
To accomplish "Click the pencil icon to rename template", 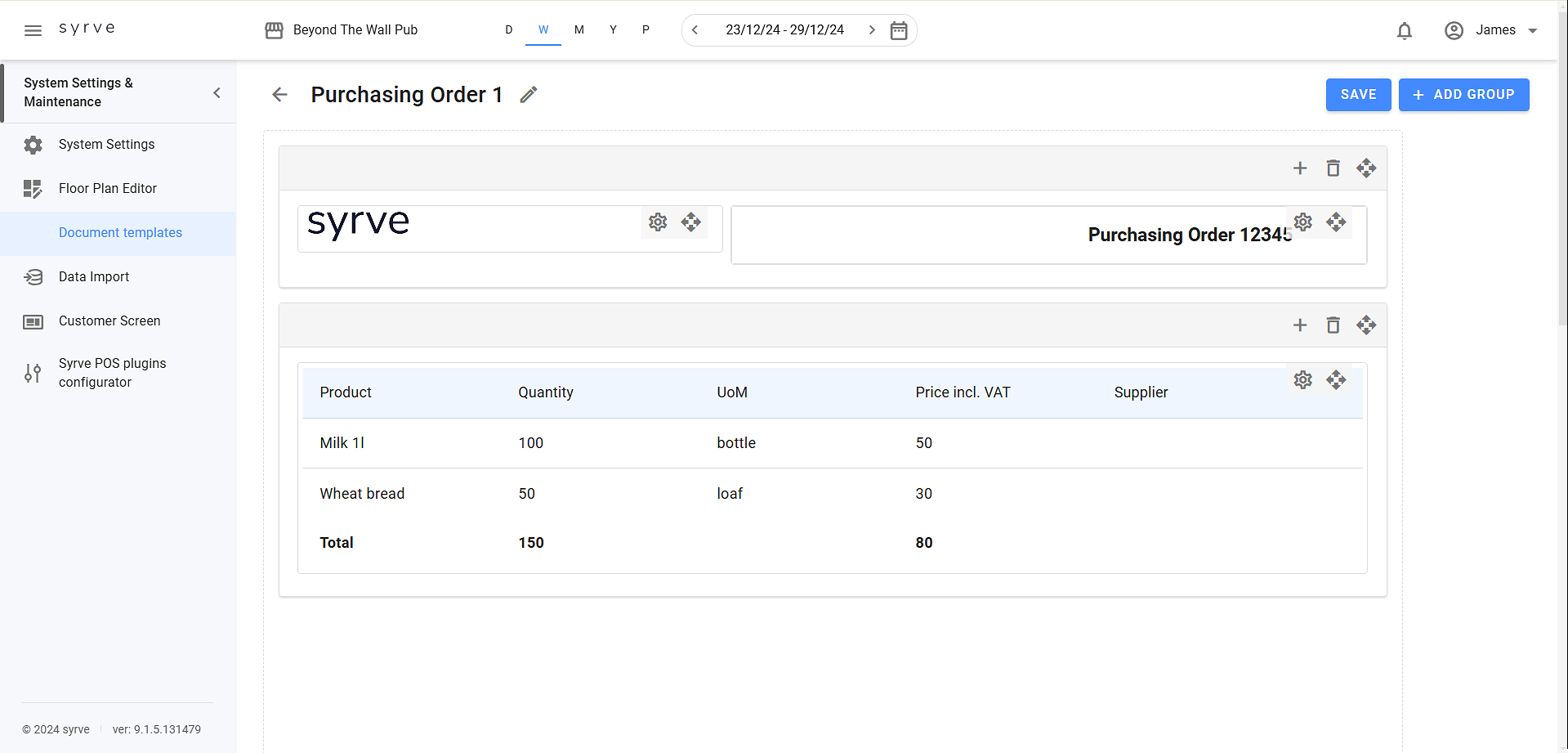I will 529,95.
